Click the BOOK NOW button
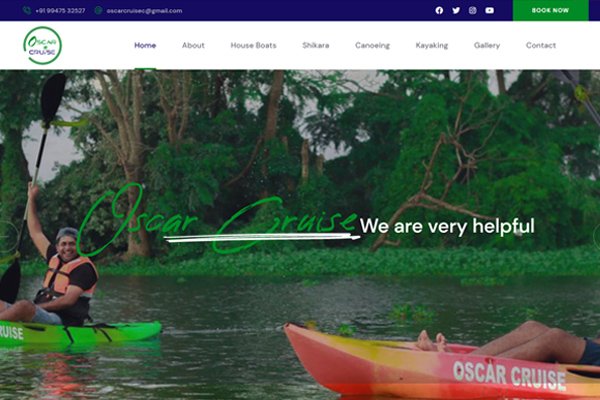The height and width of the screenshot is (400, 600). coord(550,10)
